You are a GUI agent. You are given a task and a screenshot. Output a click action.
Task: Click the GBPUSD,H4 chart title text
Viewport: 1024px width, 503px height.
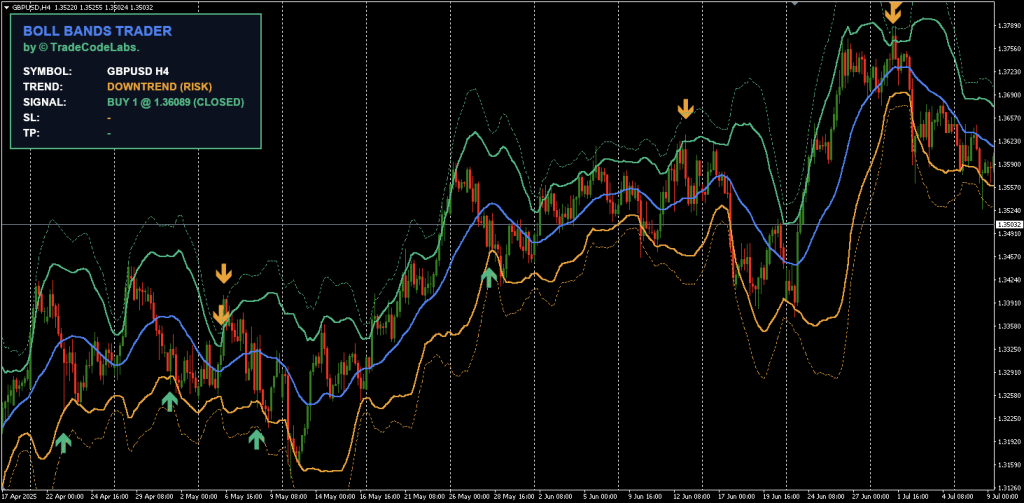pos(32,6)
